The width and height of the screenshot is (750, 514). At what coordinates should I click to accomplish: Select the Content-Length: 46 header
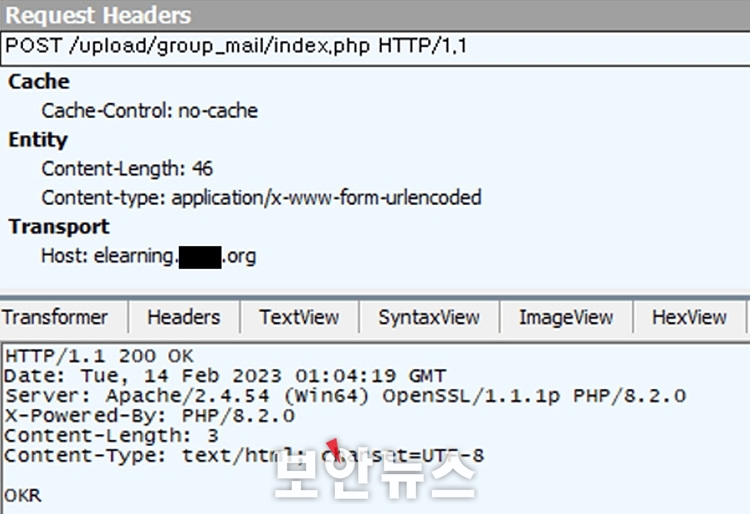click(127, 169)
